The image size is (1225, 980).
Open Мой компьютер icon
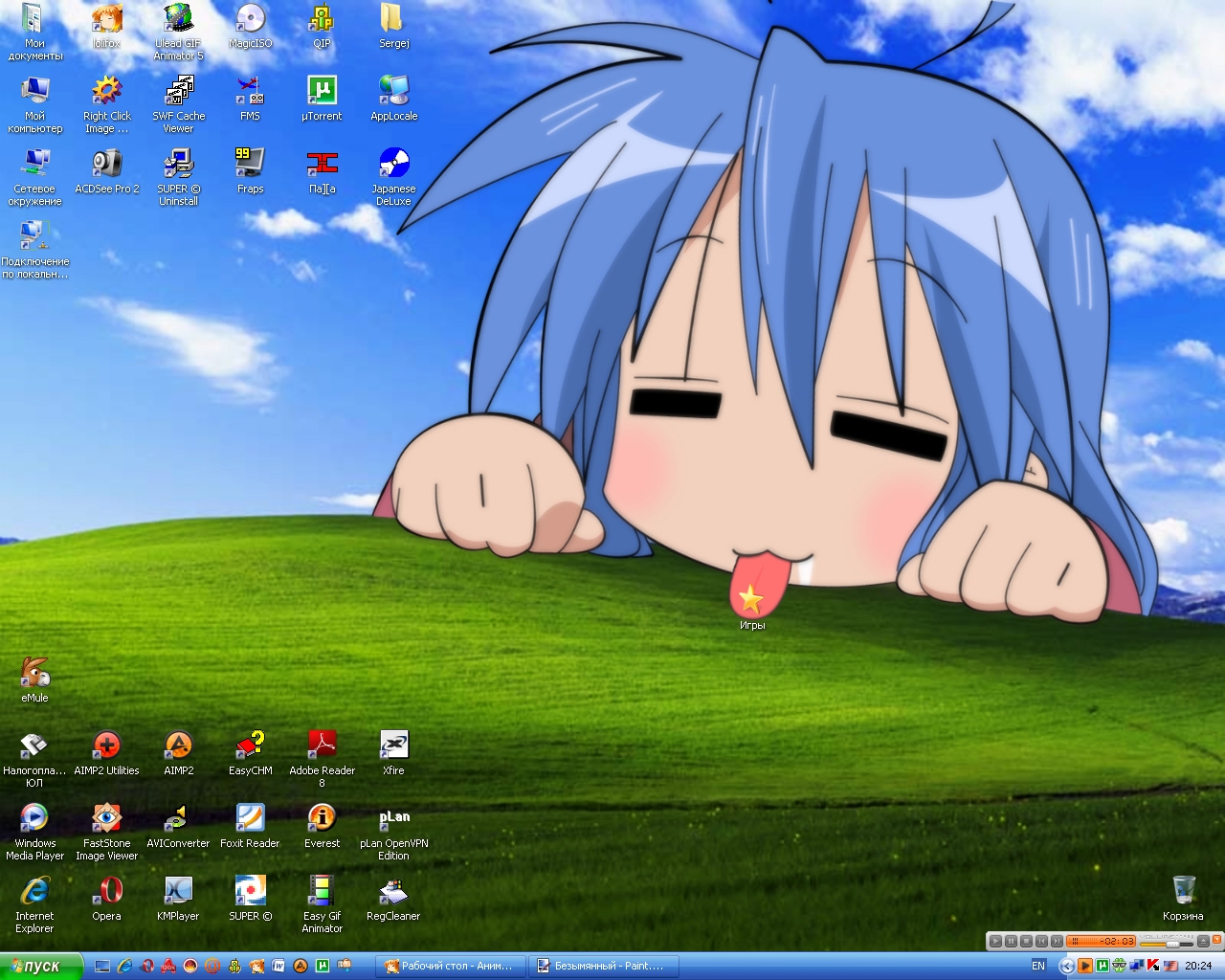click(x=34, y=104)
